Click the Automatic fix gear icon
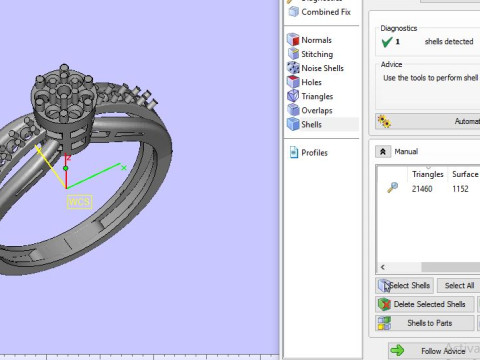480x360 pixels. (x=384, y=121)
